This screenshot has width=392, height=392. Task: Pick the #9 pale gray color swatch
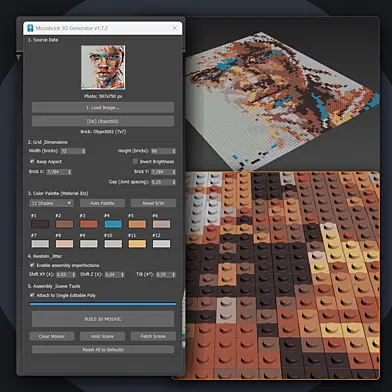pos(89,244)
